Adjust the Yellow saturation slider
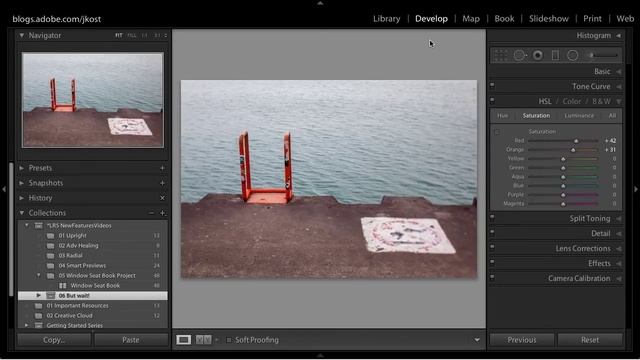The height and width of the screenshot is (360, 640). (x=563, y=159)
